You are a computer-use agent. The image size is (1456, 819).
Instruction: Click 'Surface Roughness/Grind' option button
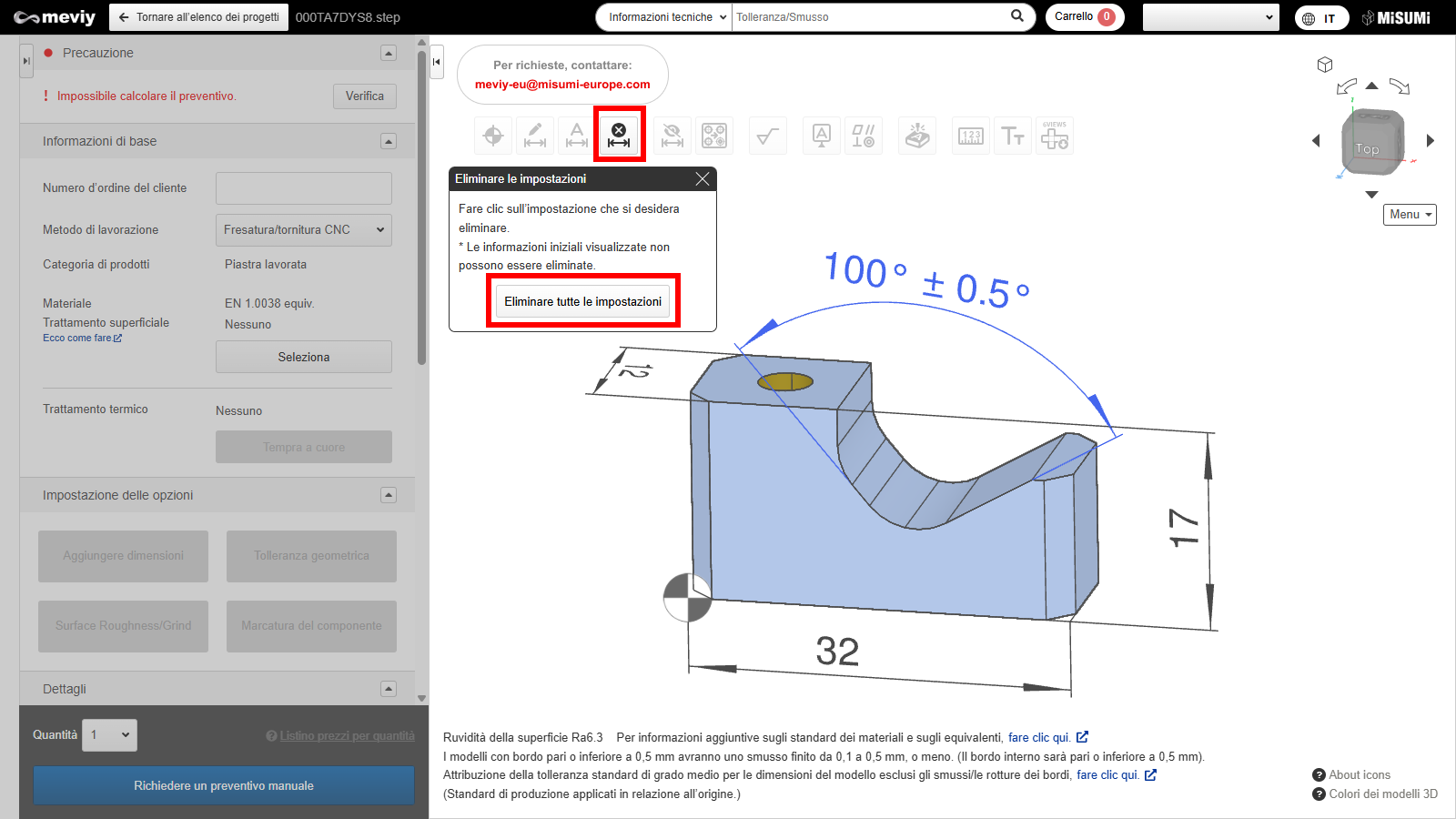click(x=123, y=626)
